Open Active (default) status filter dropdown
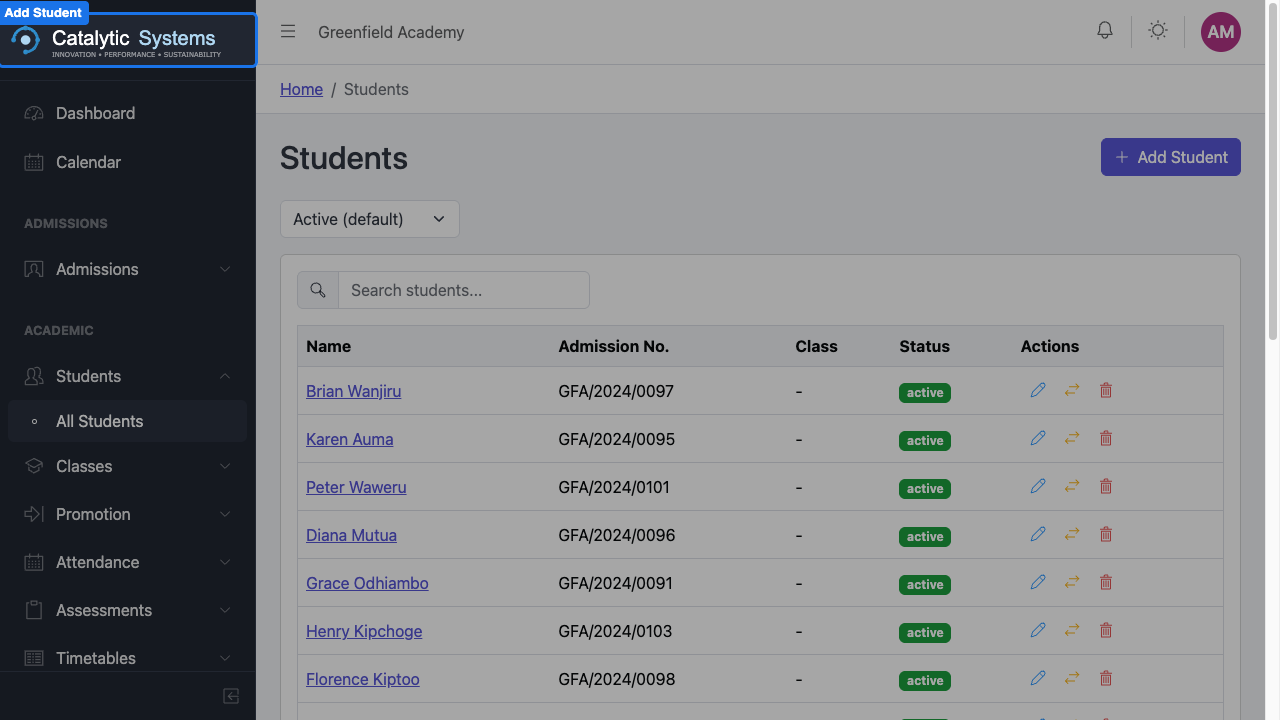 tap(370, 219)
